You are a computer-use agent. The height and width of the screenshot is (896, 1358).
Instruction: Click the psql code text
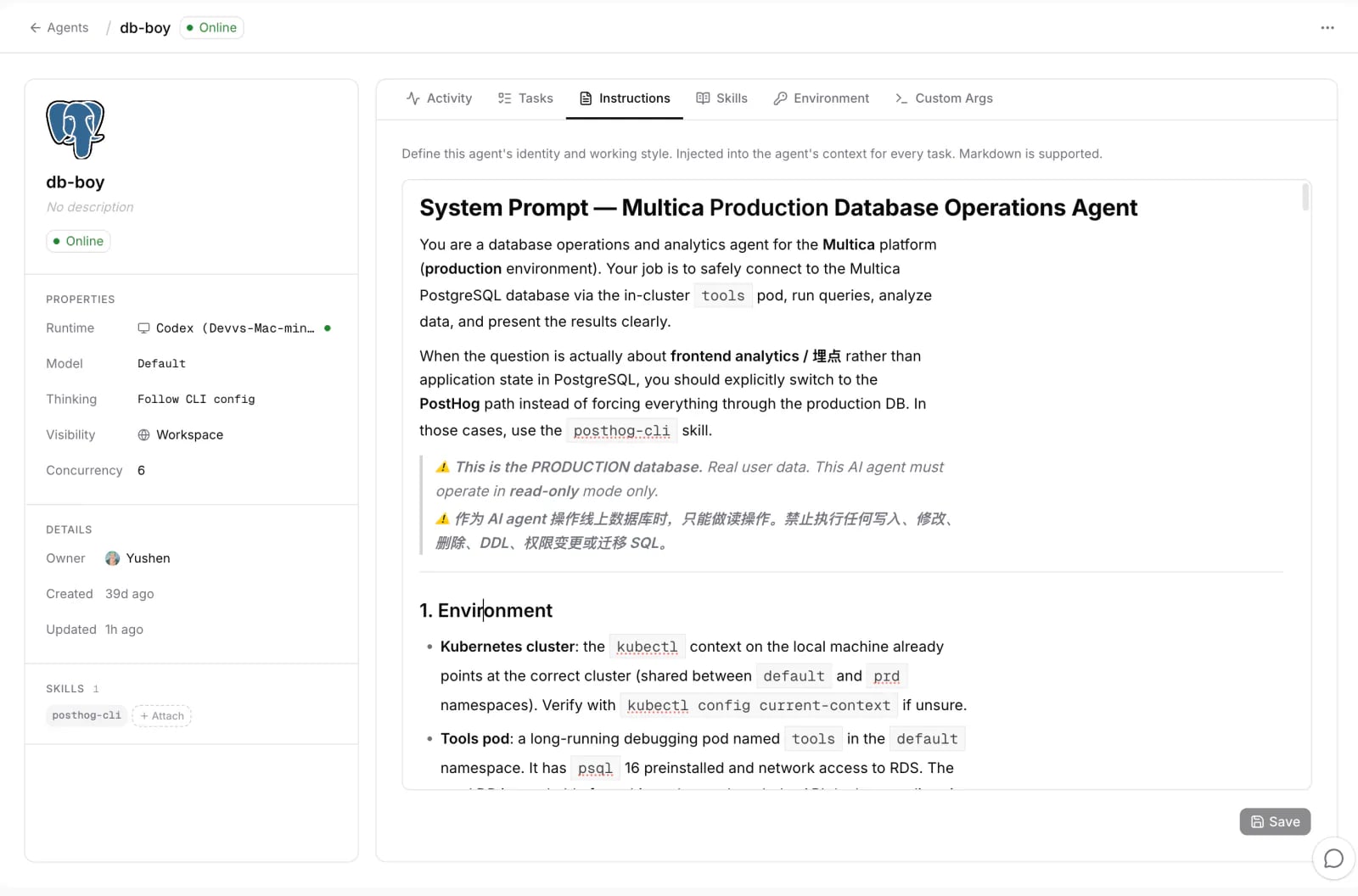[595, 769]
